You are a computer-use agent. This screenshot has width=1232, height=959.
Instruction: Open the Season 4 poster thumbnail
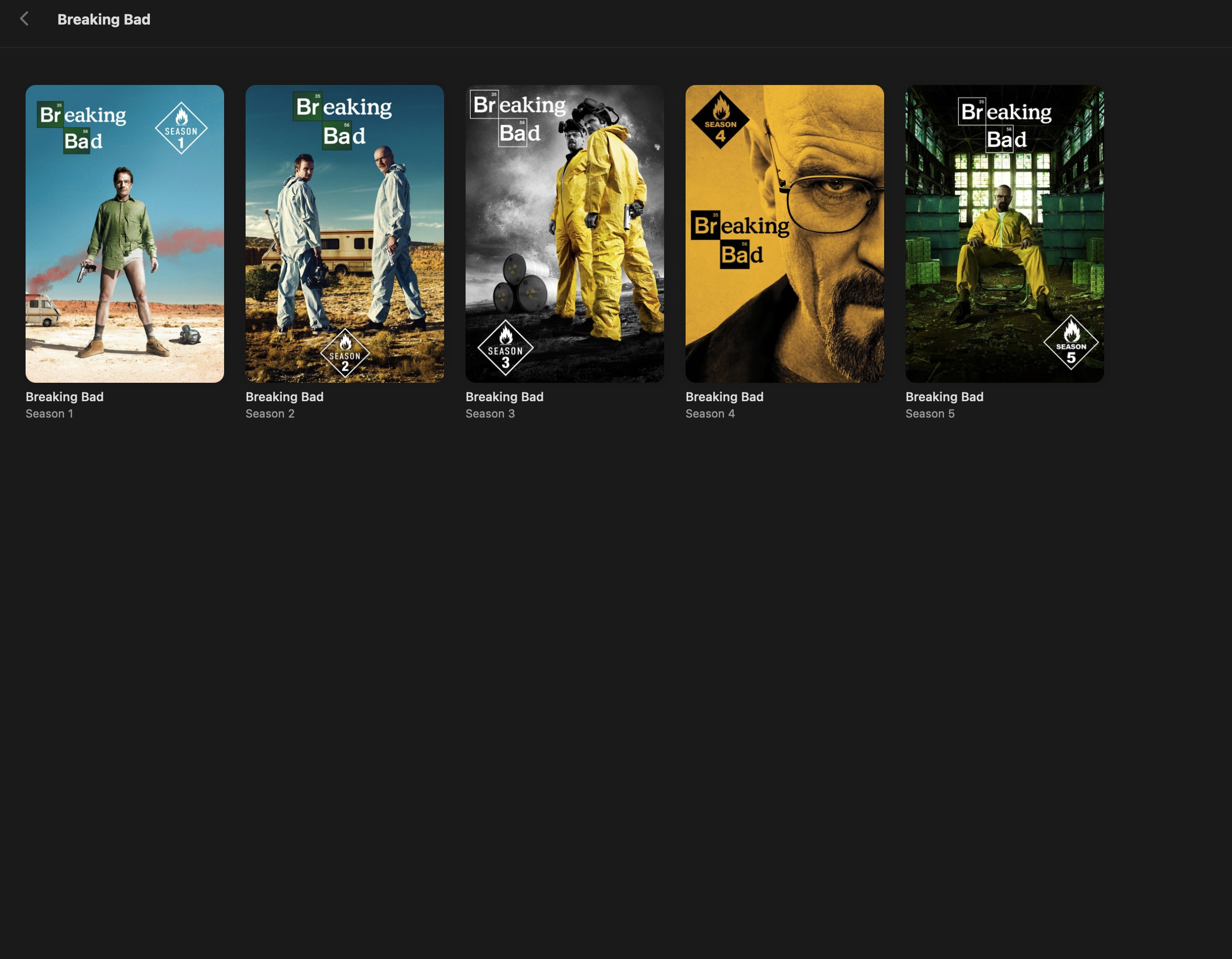[784, 233]
